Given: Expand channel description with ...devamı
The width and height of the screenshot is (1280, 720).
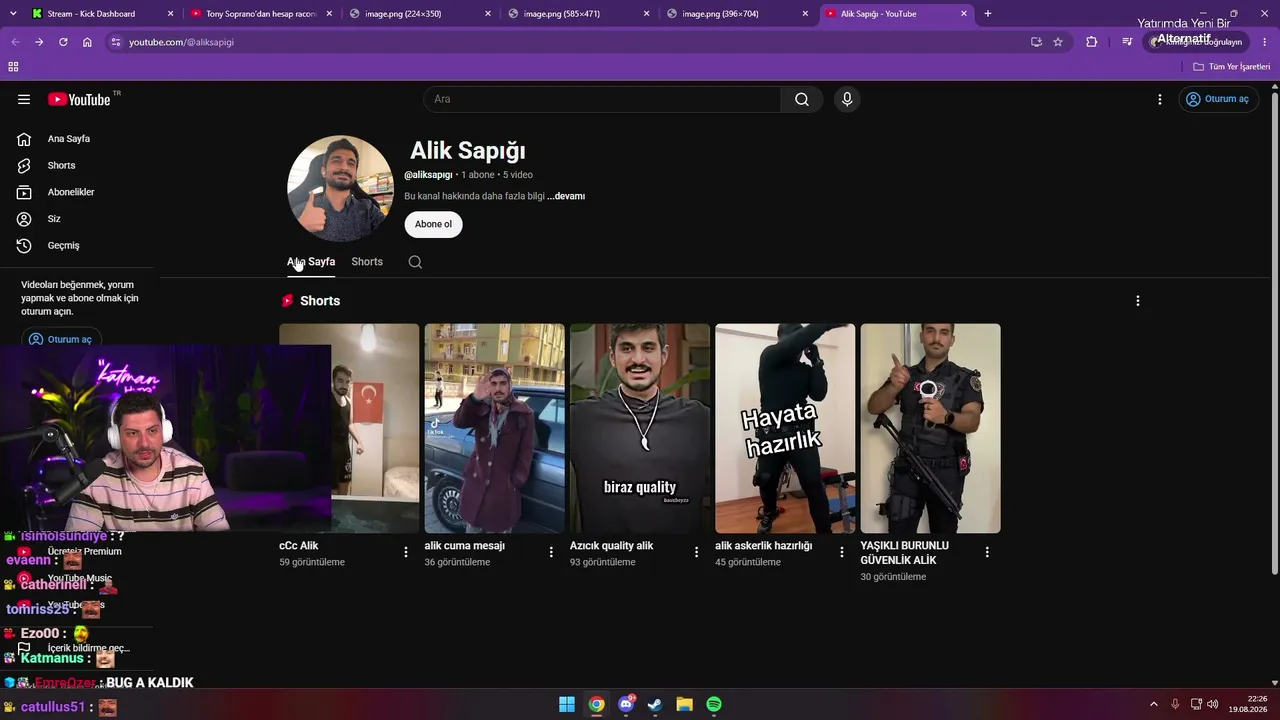Looking at the screenshot, I should tap(566, 196).
